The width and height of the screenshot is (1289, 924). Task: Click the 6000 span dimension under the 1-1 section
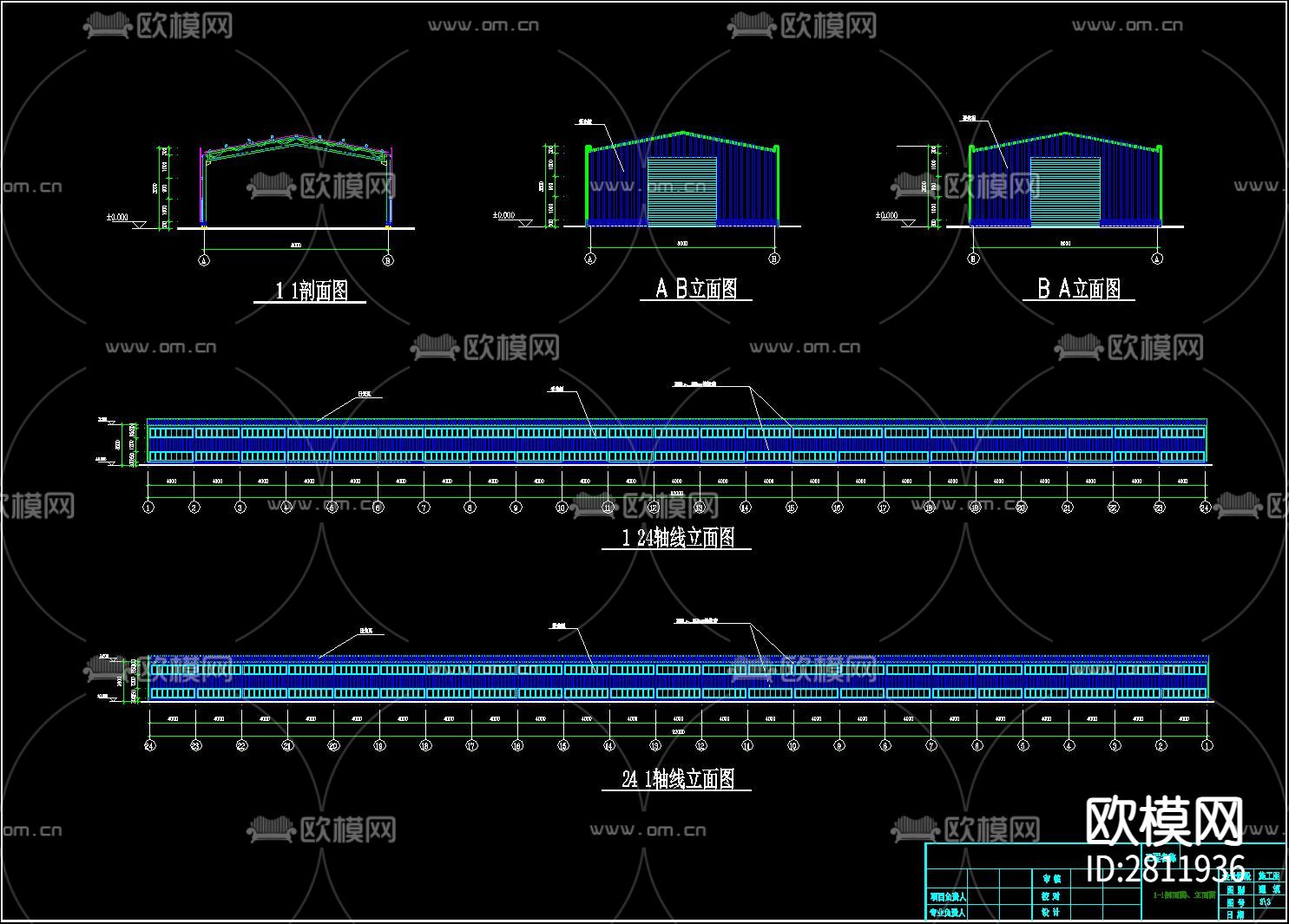coord(296,246)
